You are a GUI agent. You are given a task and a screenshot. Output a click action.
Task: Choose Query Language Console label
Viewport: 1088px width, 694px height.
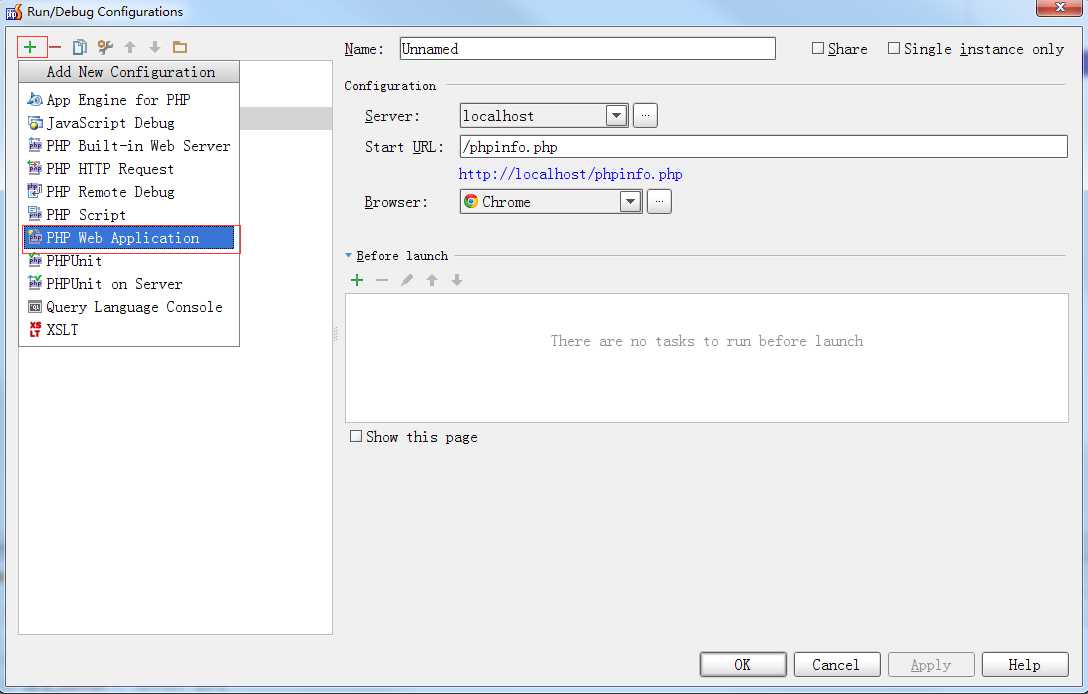click(x=135, y=307)
